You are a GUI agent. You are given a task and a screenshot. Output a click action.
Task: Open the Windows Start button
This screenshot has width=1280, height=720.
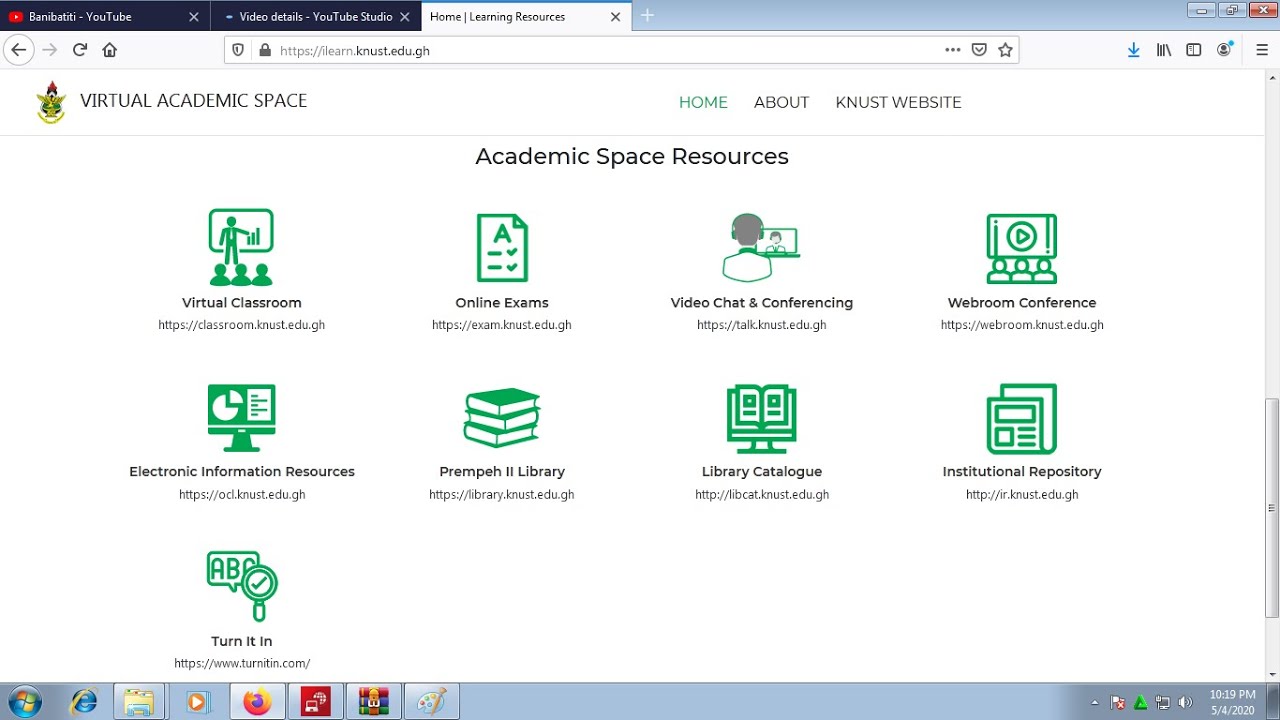24,702
